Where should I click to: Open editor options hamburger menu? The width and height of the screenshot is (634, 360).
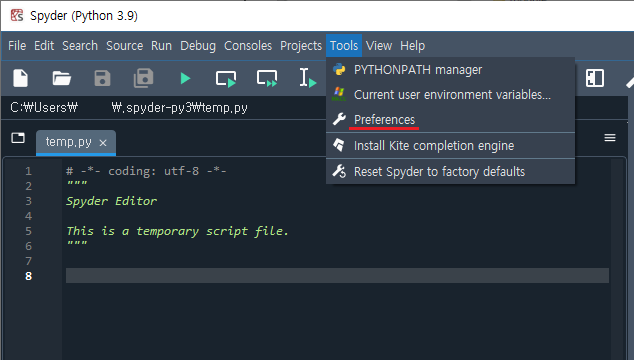click(x=610, y=138)
